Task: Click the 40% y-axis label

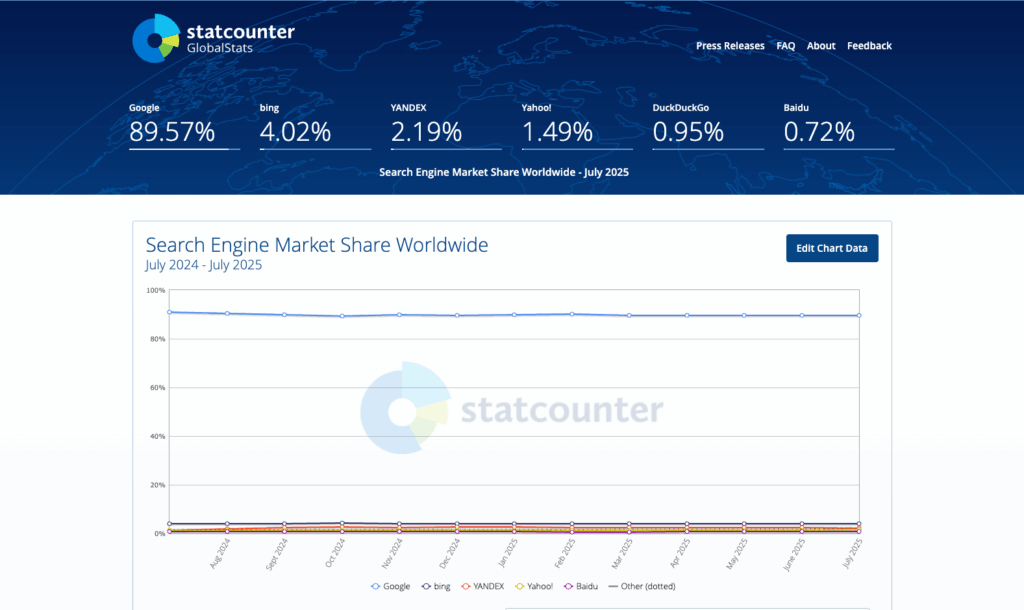Action: click(x=157, y=436)
